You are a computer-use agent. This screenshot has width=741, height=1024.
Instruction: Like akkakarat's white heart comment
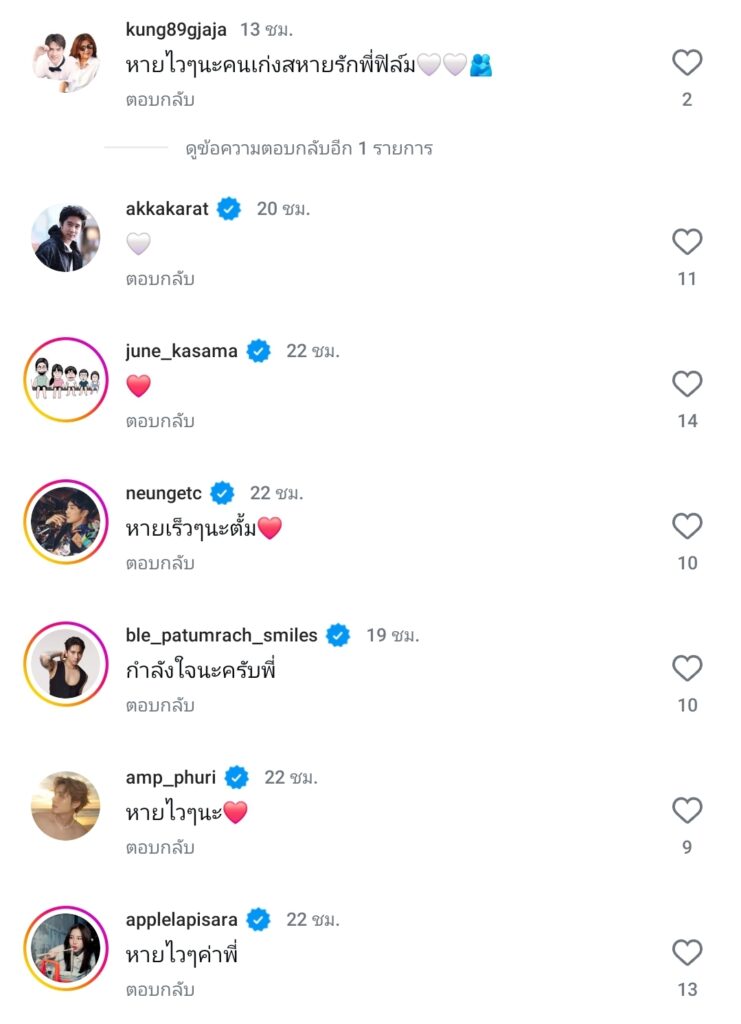687,242
